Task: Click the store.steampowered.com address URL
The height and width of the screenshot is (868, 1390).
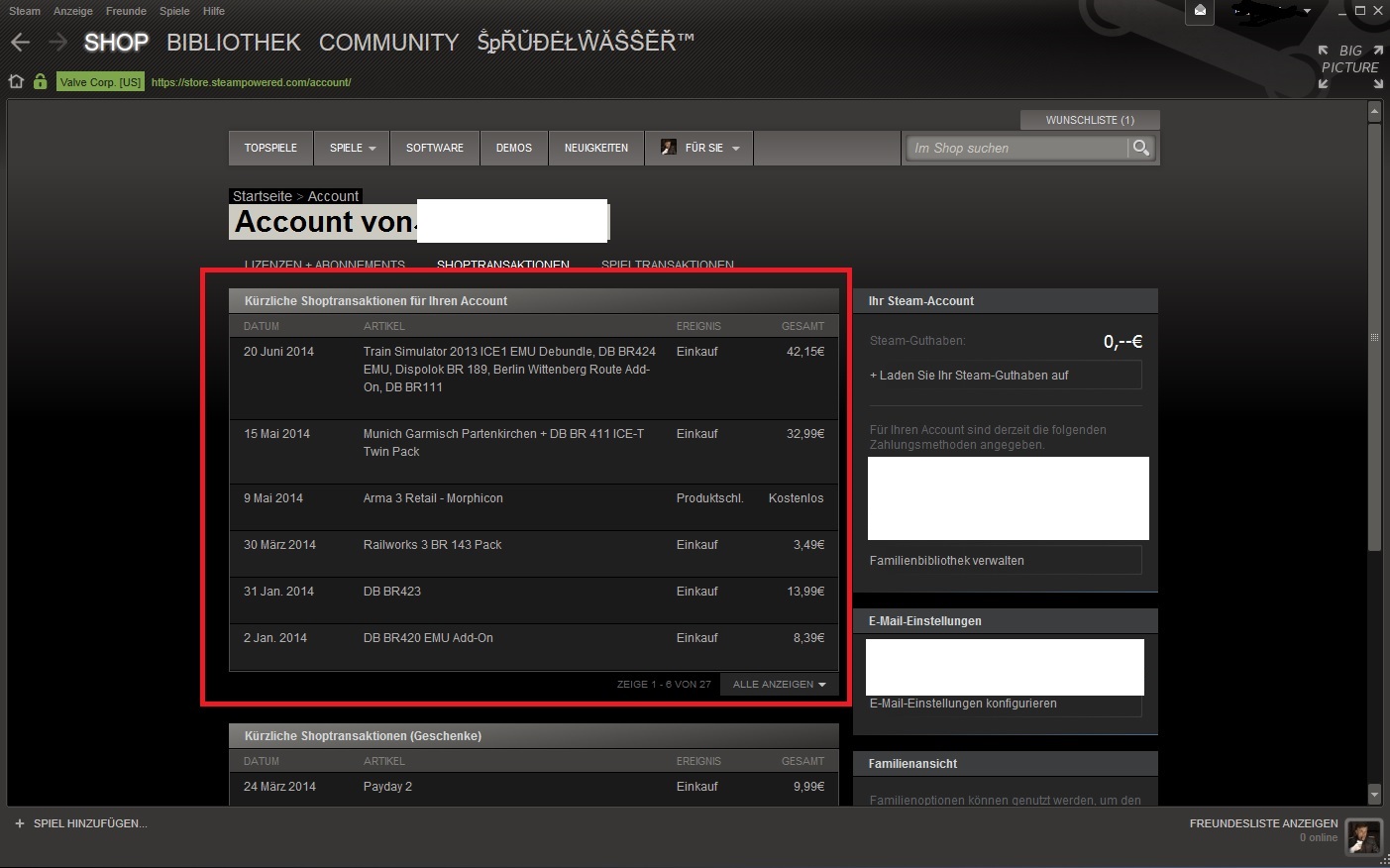Action: pos(251,82)
